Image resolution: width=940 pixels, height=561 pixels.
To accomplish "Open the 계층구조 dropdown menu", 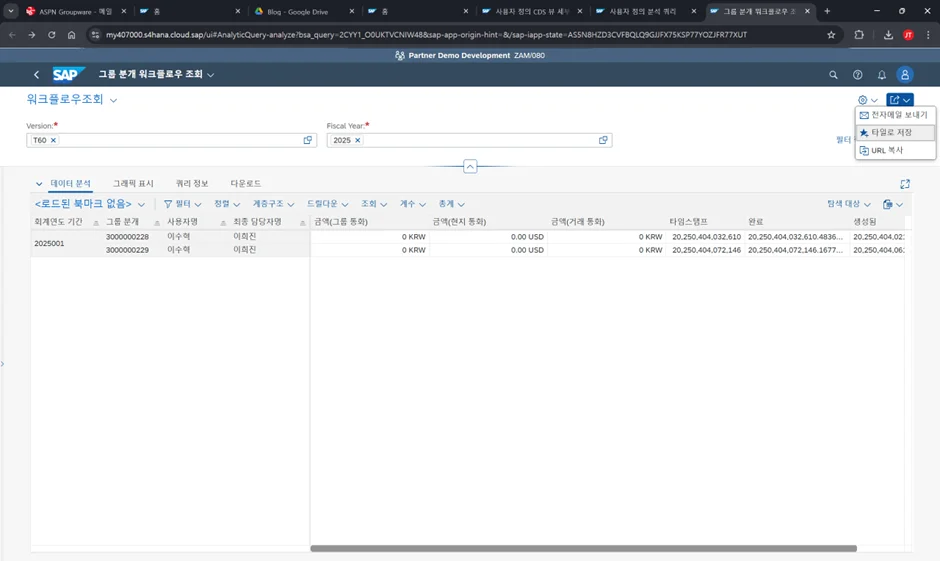I will [x=273, y=204].
